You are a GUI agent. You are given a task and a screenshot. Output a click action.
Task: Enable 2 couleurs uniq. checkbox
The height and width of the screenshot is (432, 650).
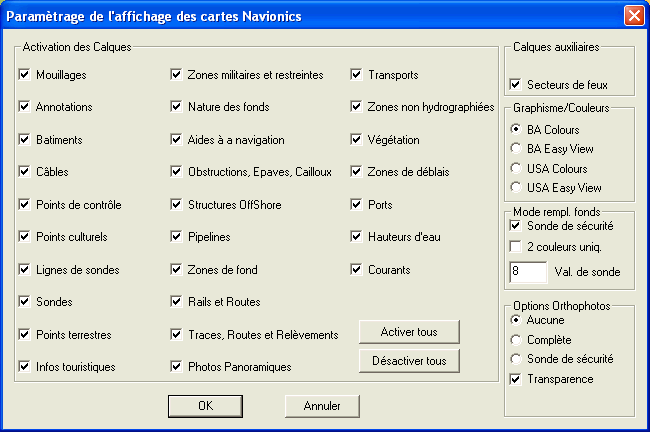click(515, 247)
